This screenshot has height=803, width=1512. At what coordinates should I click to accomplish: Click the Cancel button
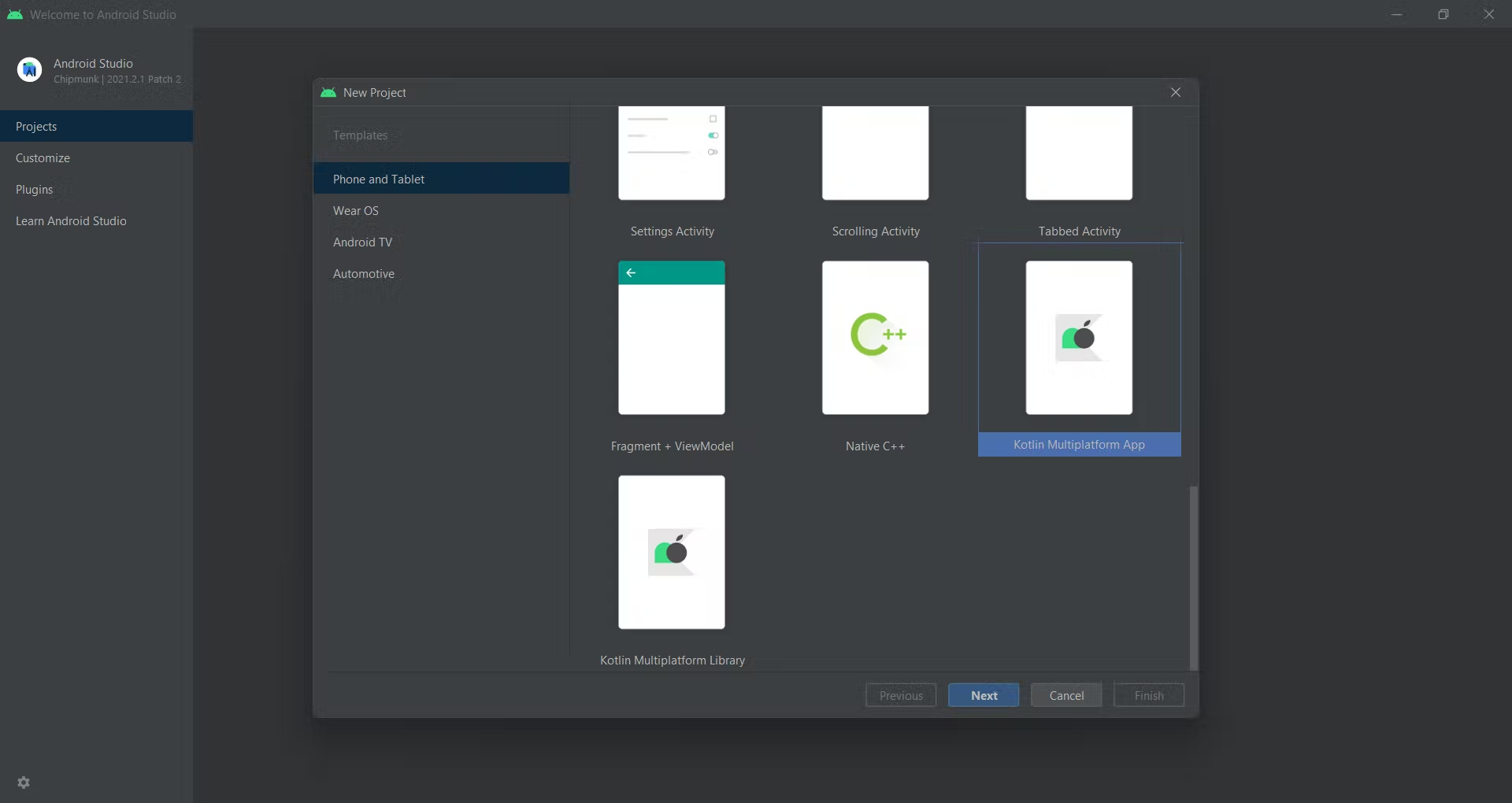click(1066, 695)
